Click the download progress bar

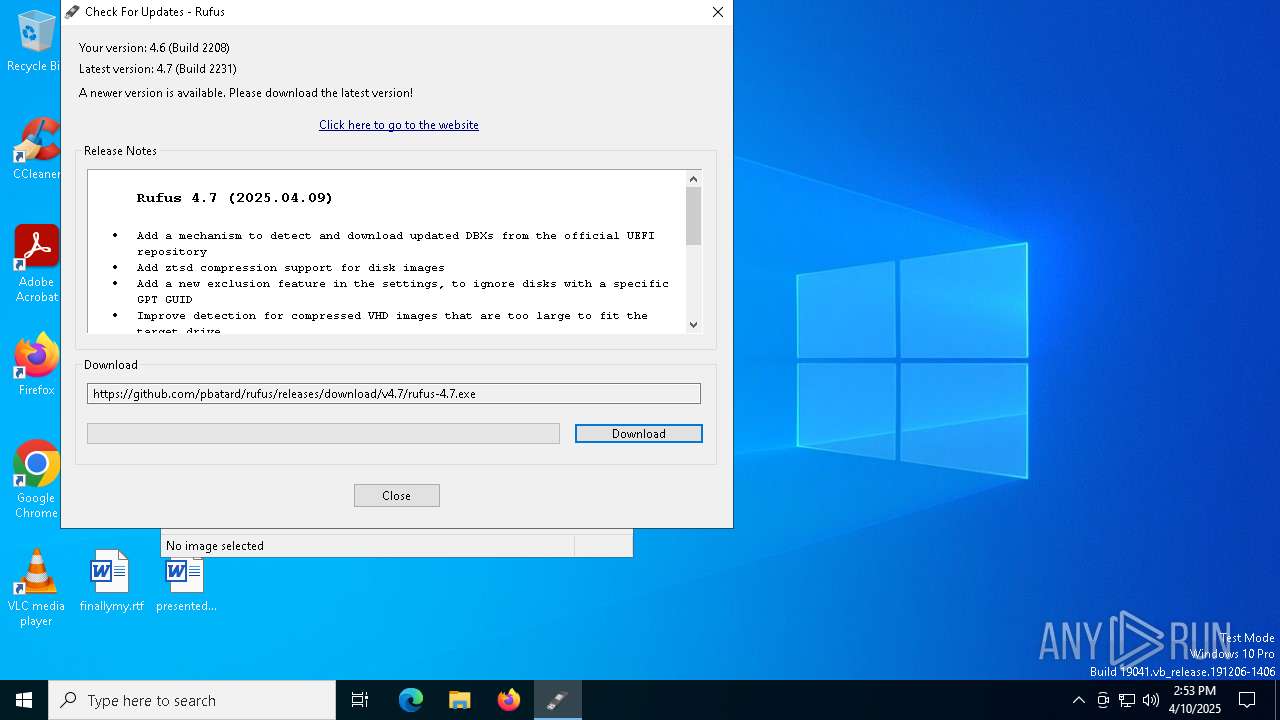pyautogui.click(x=323, y=433)
